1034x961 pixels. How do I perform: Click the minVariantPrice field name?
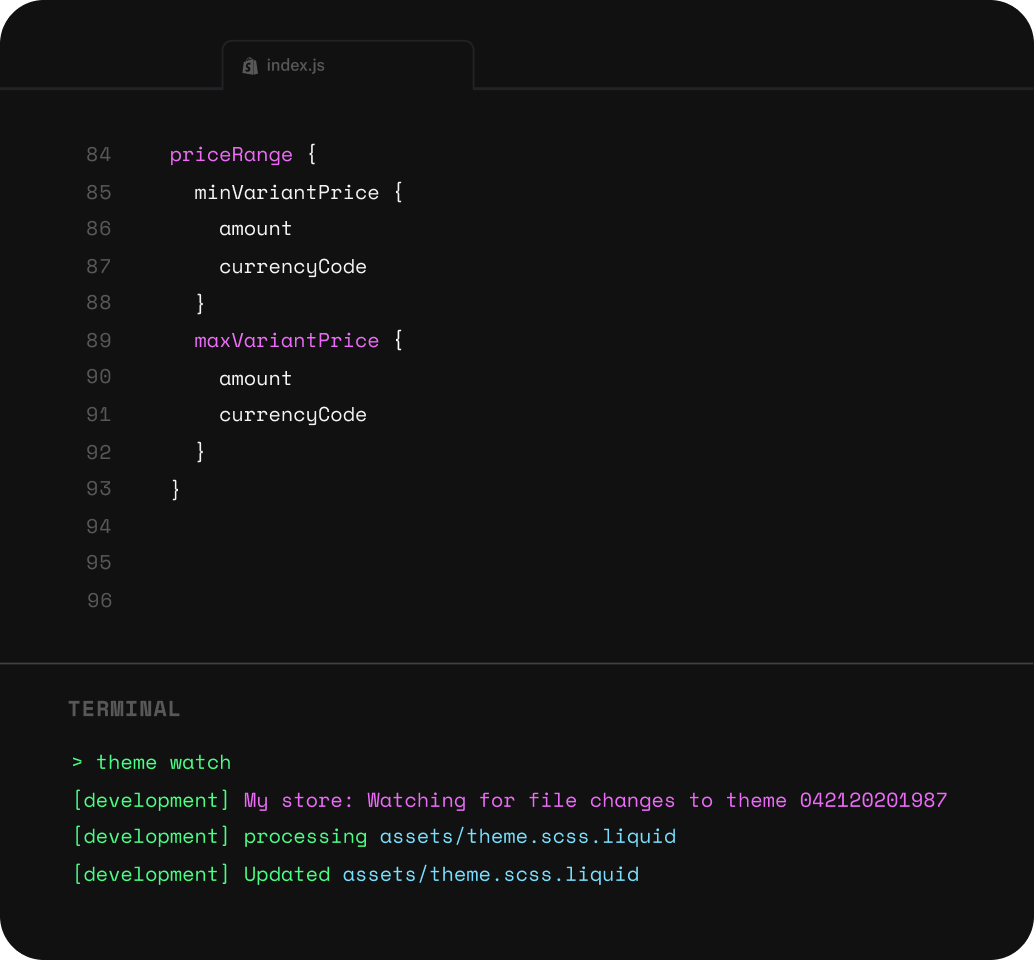(287, 192)
